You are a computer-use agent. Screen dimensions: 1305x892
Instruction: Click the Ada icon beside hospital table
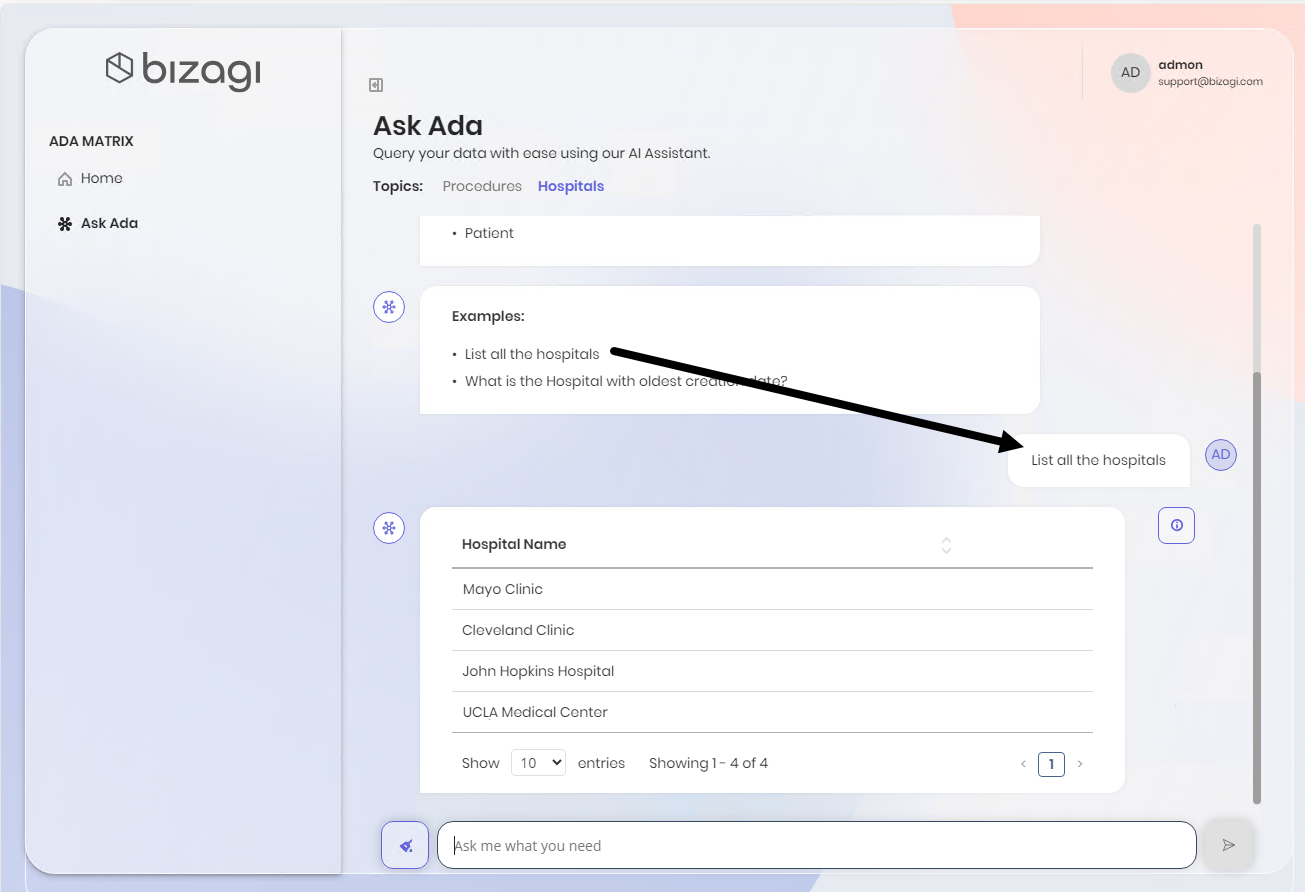(389, 527)
